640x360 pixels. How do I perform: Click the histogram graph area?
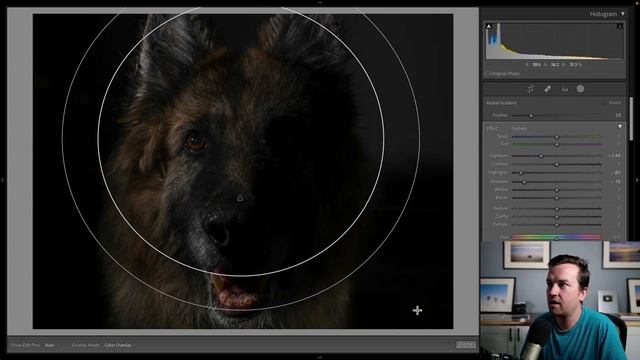(x=554, y=41)
